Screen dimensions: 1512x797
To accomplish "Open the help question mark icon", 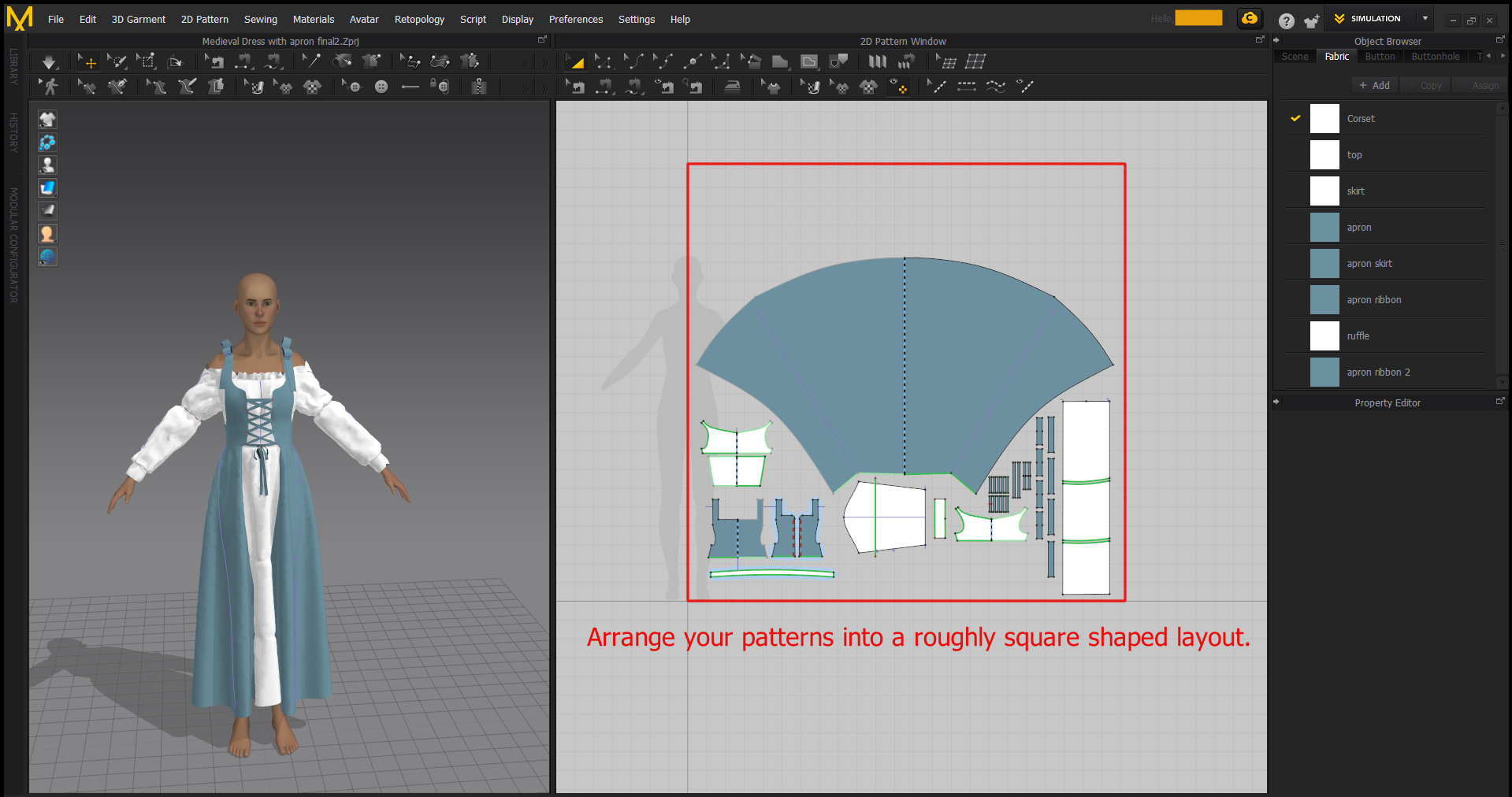I will (1286, 21).
